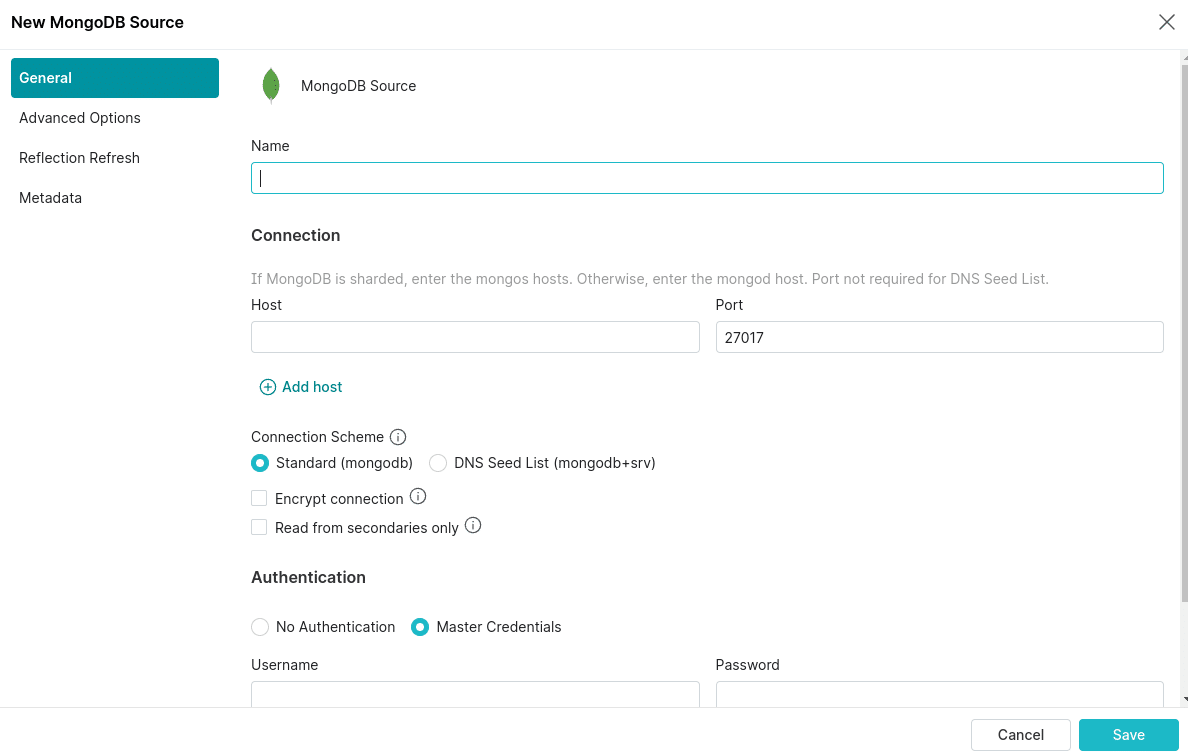Select Master Credentials authentication
1188x756 pixels.
click(x=419, y=627)
